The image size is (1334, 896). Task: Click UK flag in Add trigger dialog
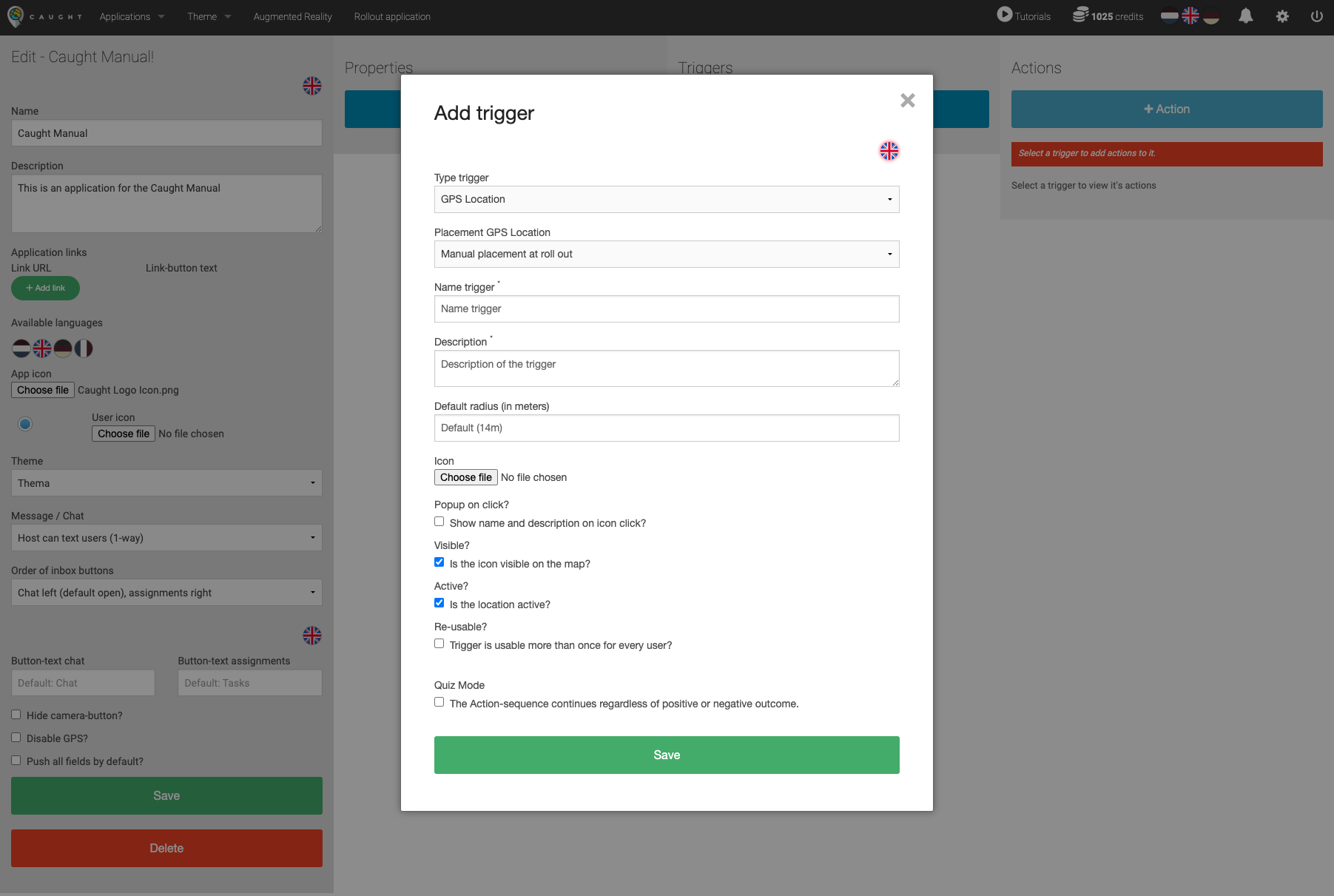[x=889, y=151]
